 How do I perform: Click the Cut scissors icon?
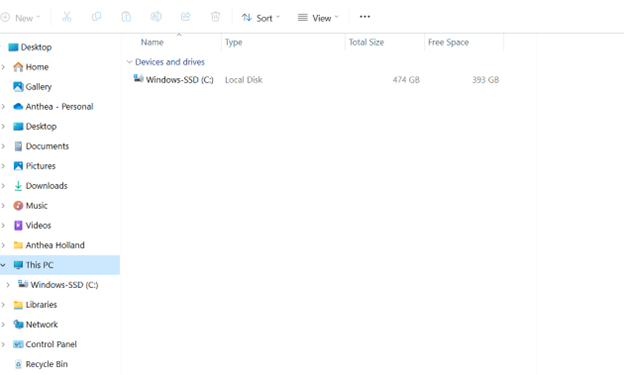click(66, 17)
